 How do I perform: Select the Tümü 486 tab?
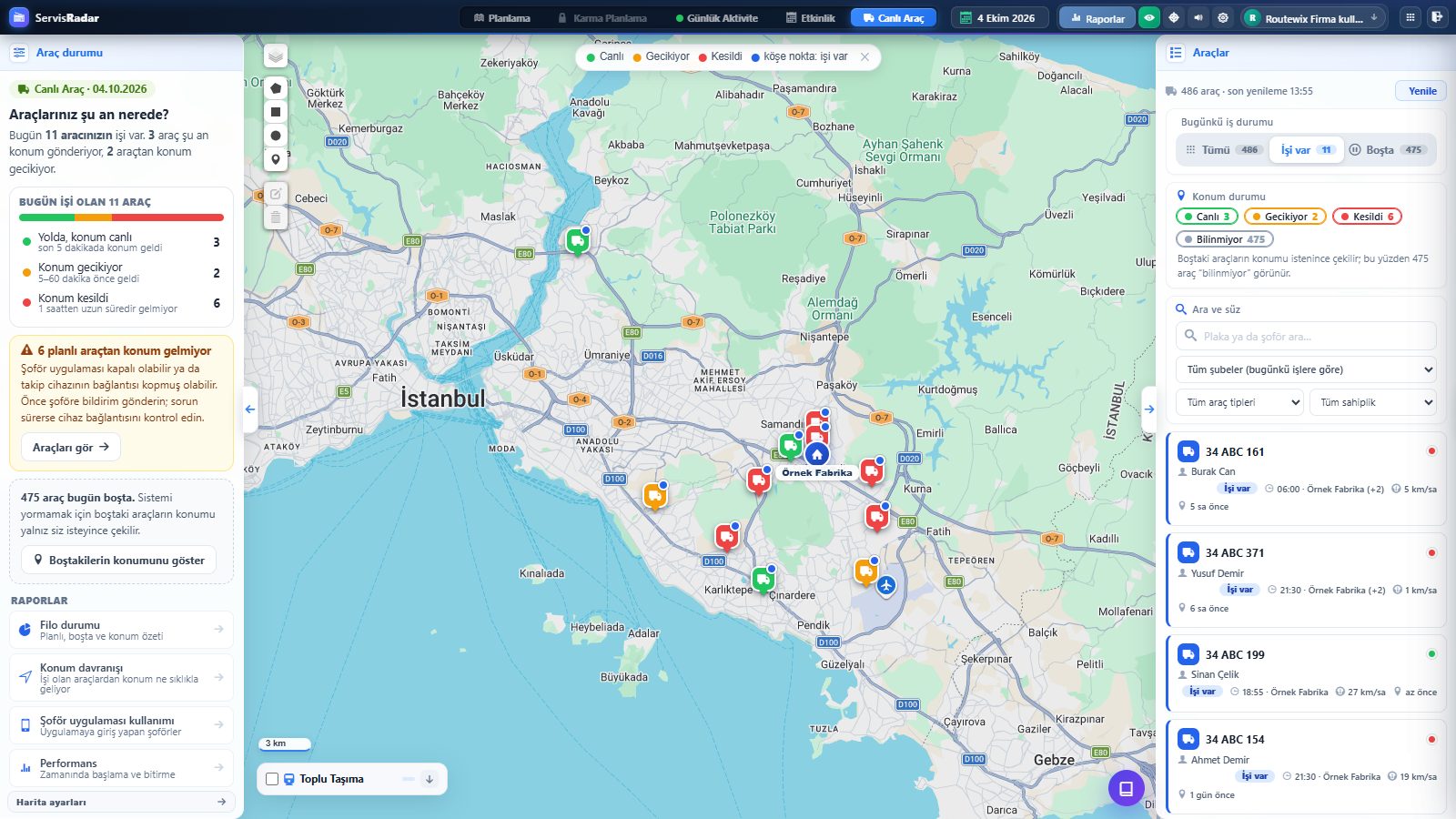(x=1223, y=149)
